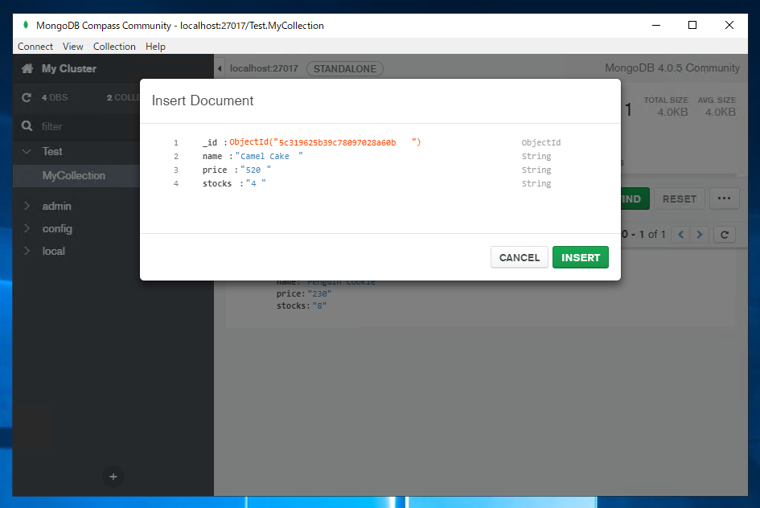Click the price field key
The image size is (760, 508).
click(215, 170)
